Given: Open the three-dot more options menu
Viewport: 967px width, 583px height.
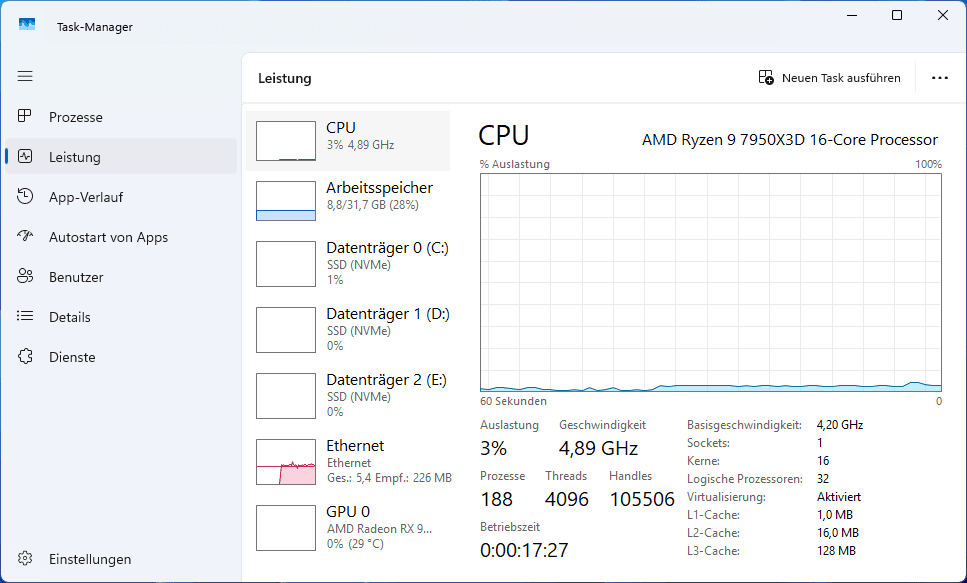Looking at the screenshot, I should tap(939, 78).
